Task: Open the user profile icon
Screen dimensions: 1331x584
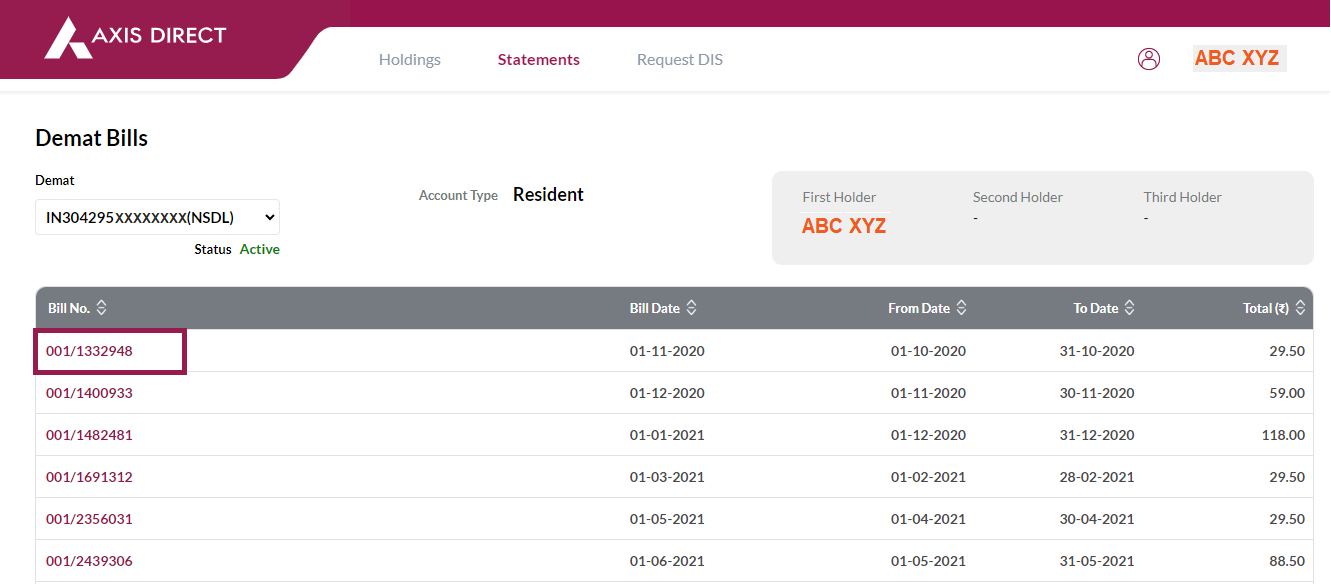Action: coord(1149,59)
